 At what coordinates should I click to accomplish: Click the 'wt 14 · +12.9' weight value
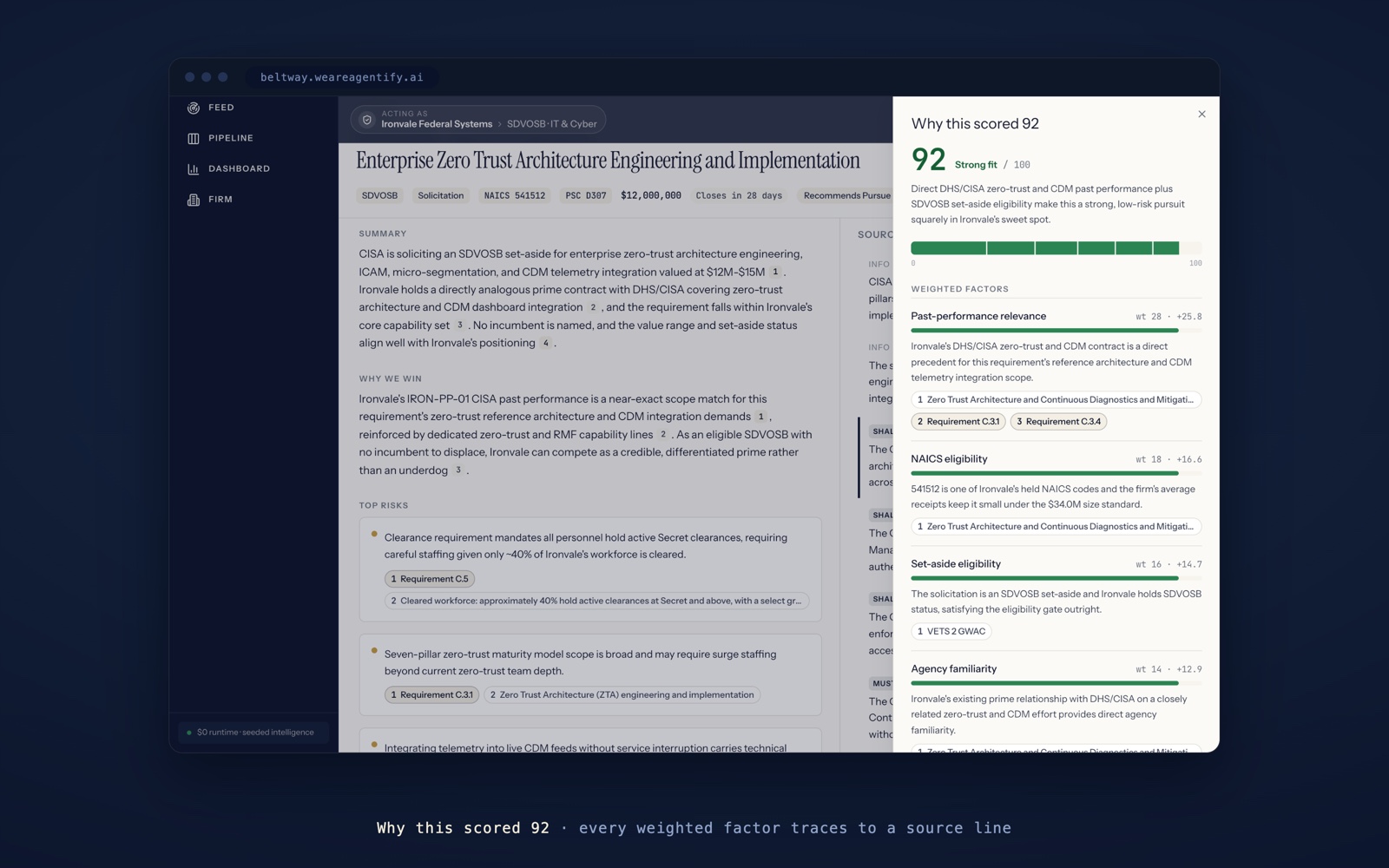point(1168,669)
